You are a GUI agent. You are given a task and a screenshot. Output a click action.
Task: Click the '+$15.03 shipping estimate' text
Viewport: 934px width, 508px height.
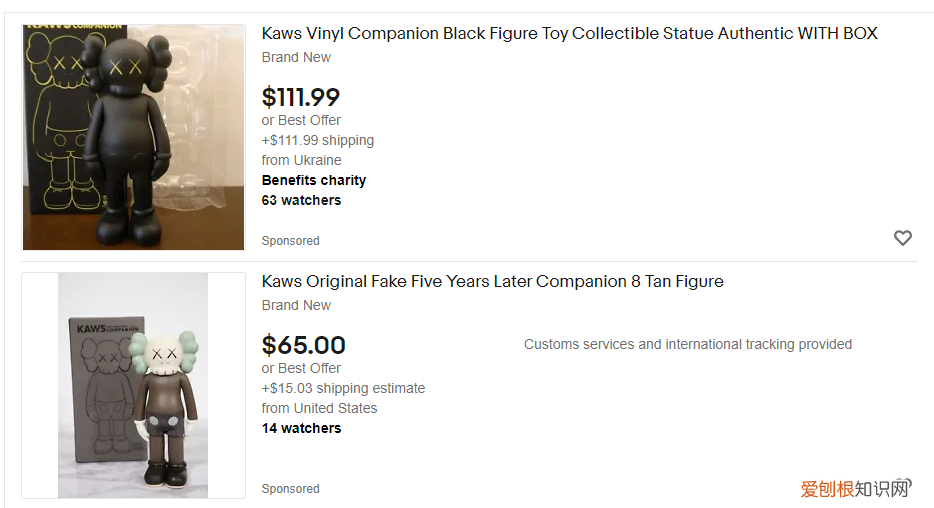pos(343,388)
